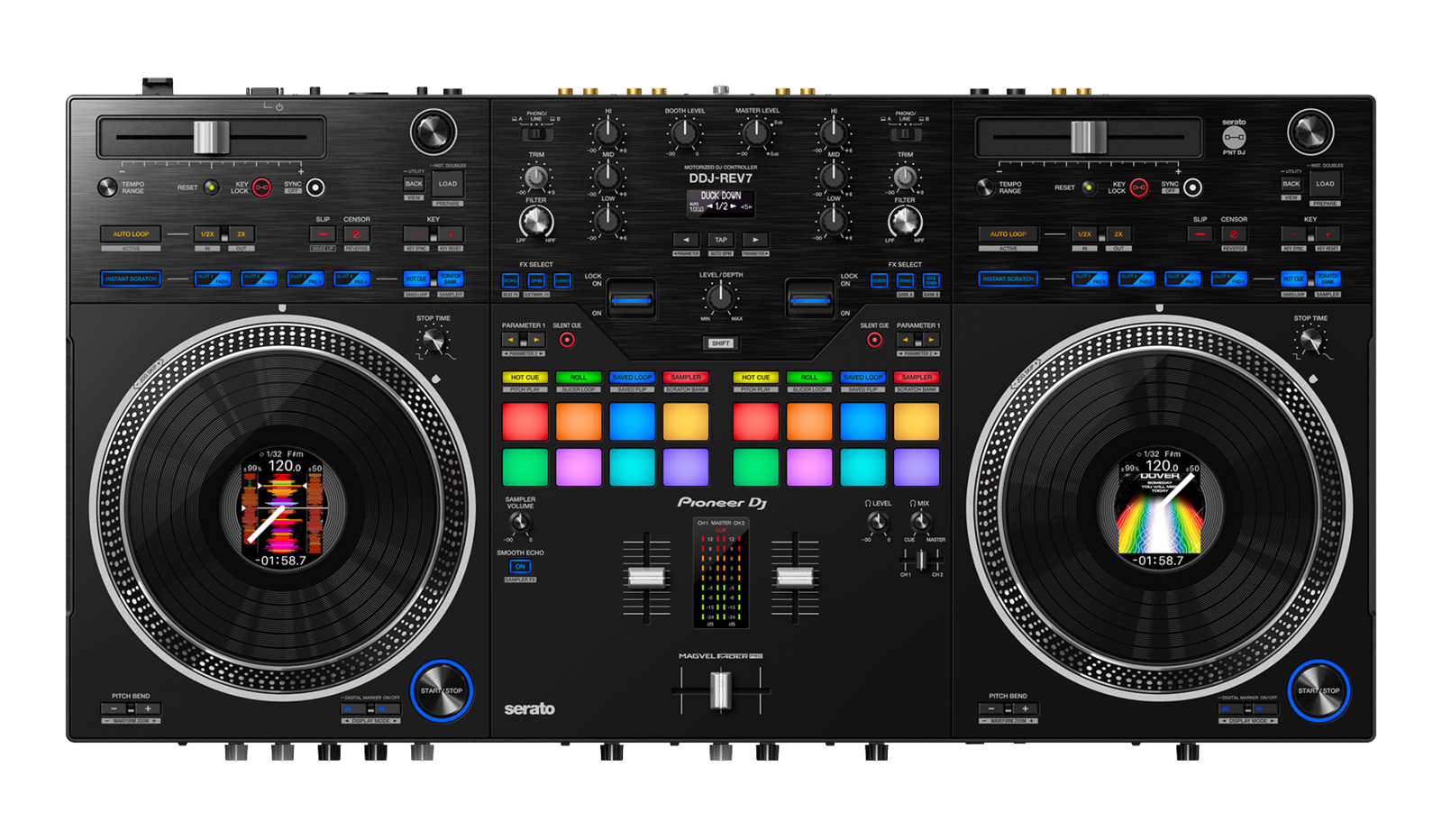Switch left deck pads to Roll mode

point(578,378)
